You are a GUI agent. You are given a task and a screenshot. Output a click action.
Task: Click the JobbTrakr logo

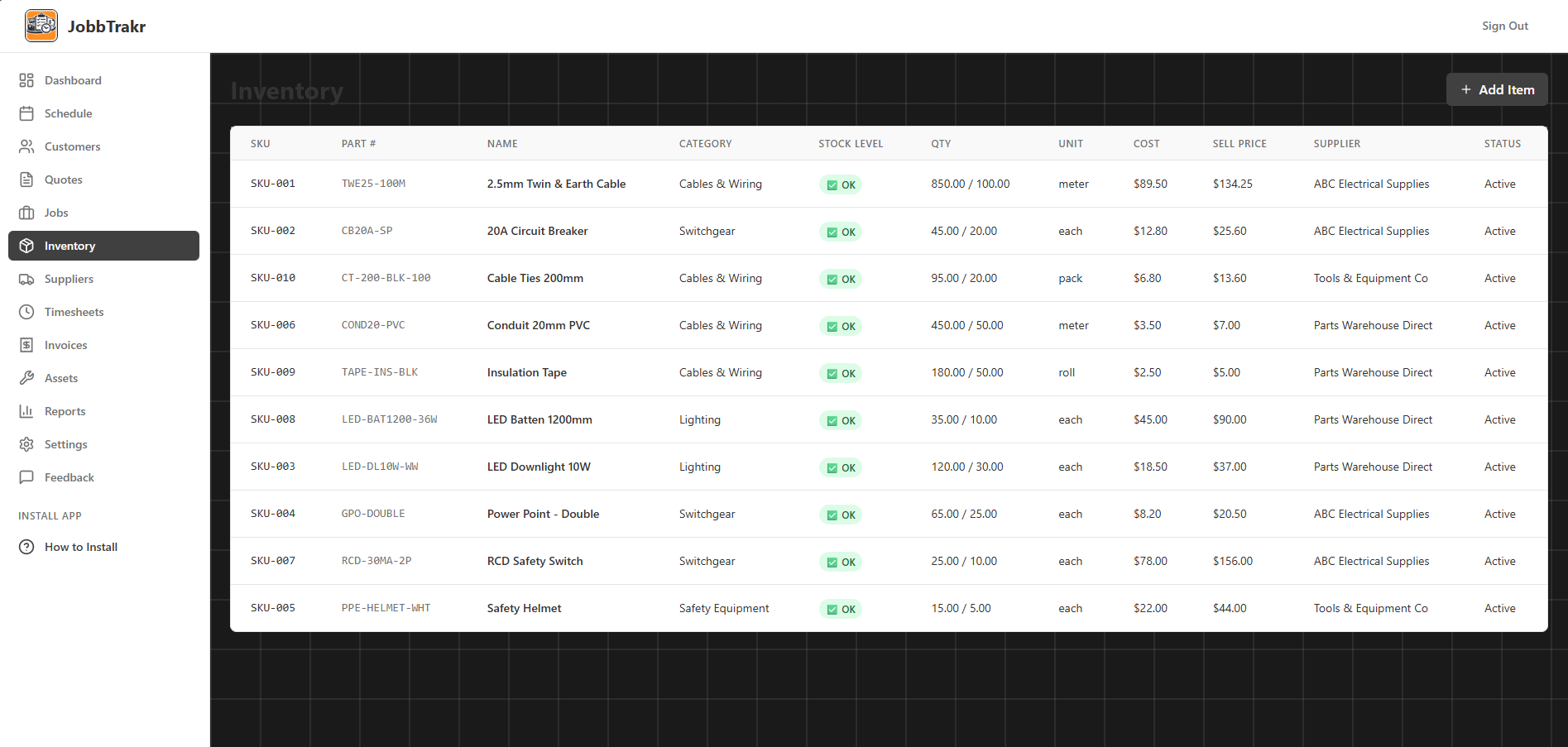[x=84, y=25]
